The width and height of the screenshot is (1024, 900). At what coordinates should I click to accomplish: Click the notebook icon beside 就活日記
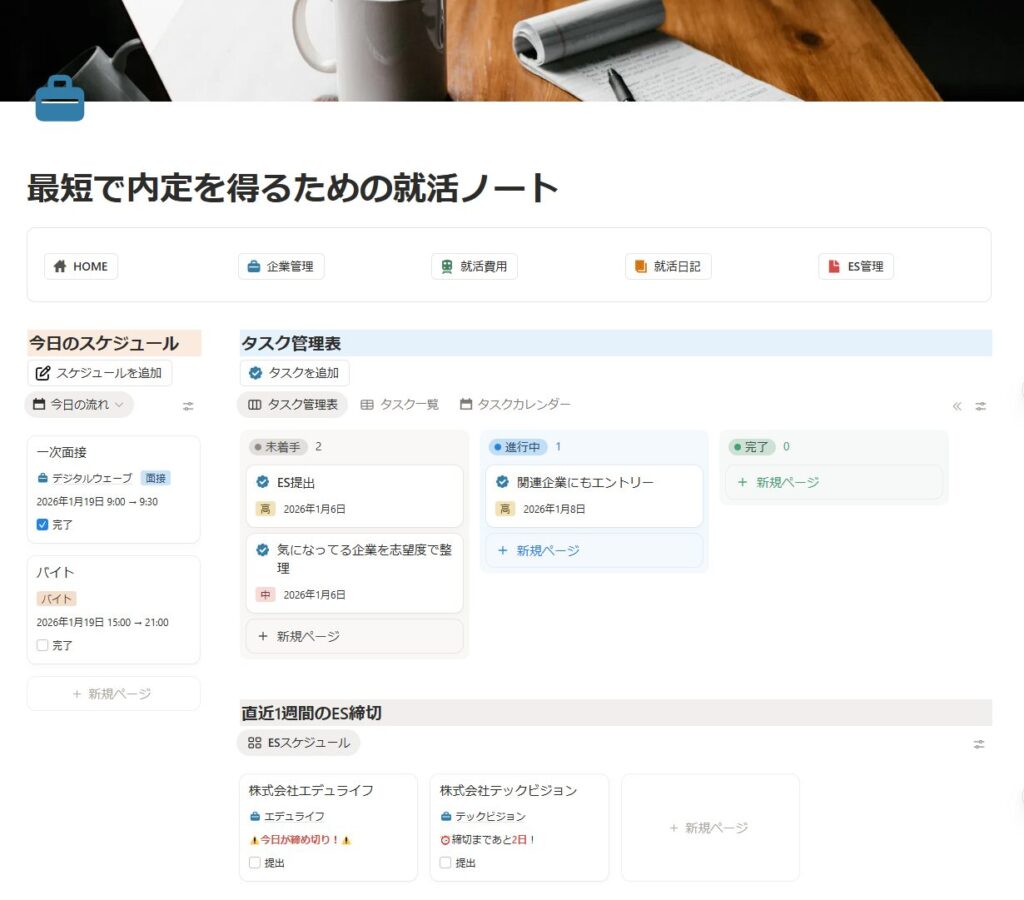642,266
